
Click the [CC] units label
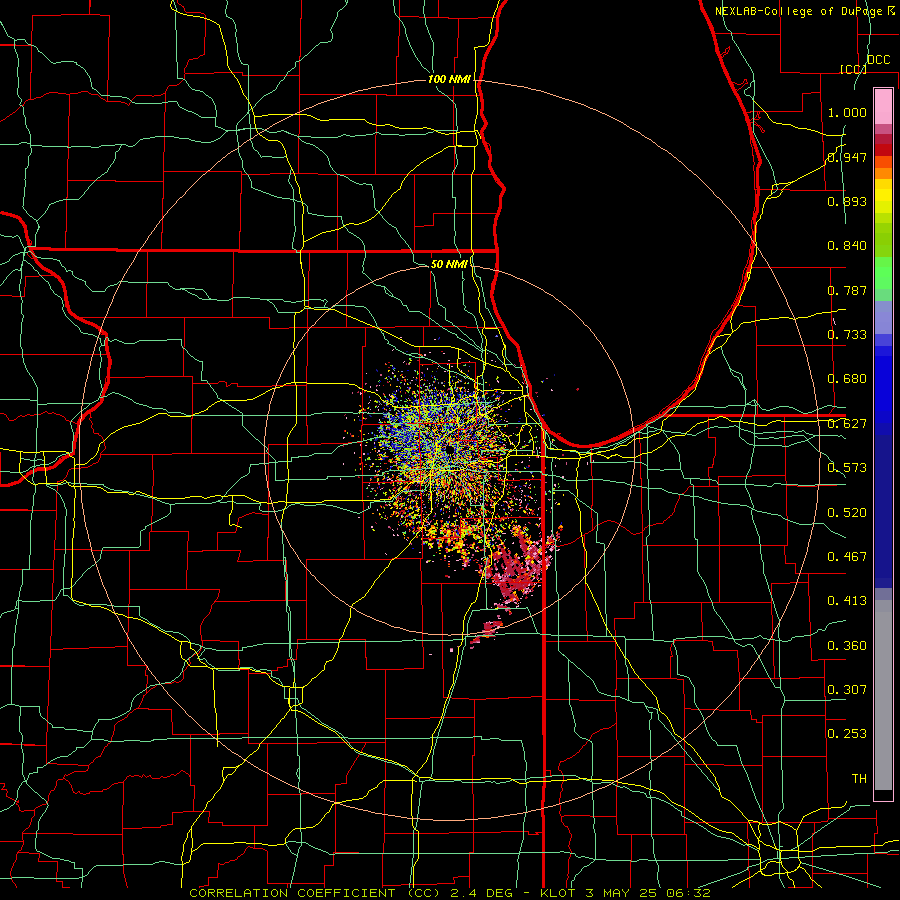[853, 69]
